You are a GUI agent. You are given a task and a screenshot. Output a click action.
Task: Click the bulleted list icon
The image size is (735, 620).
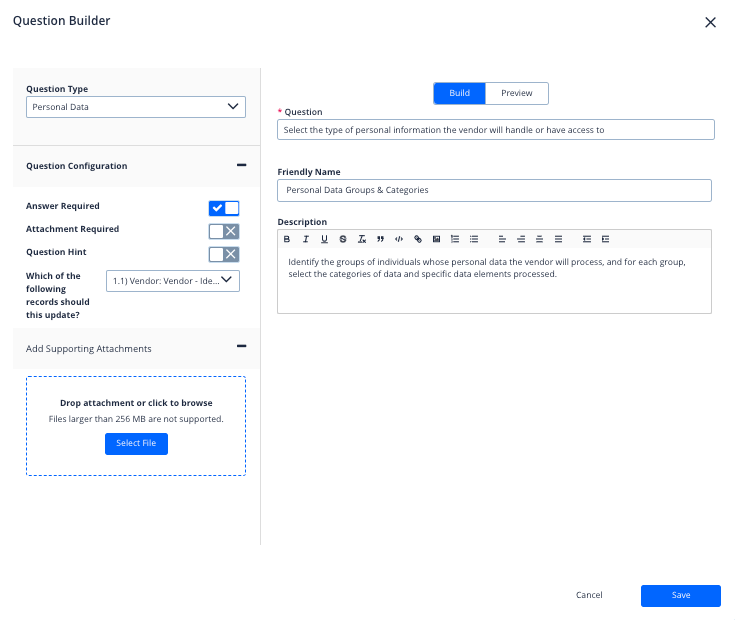point(474,239)
